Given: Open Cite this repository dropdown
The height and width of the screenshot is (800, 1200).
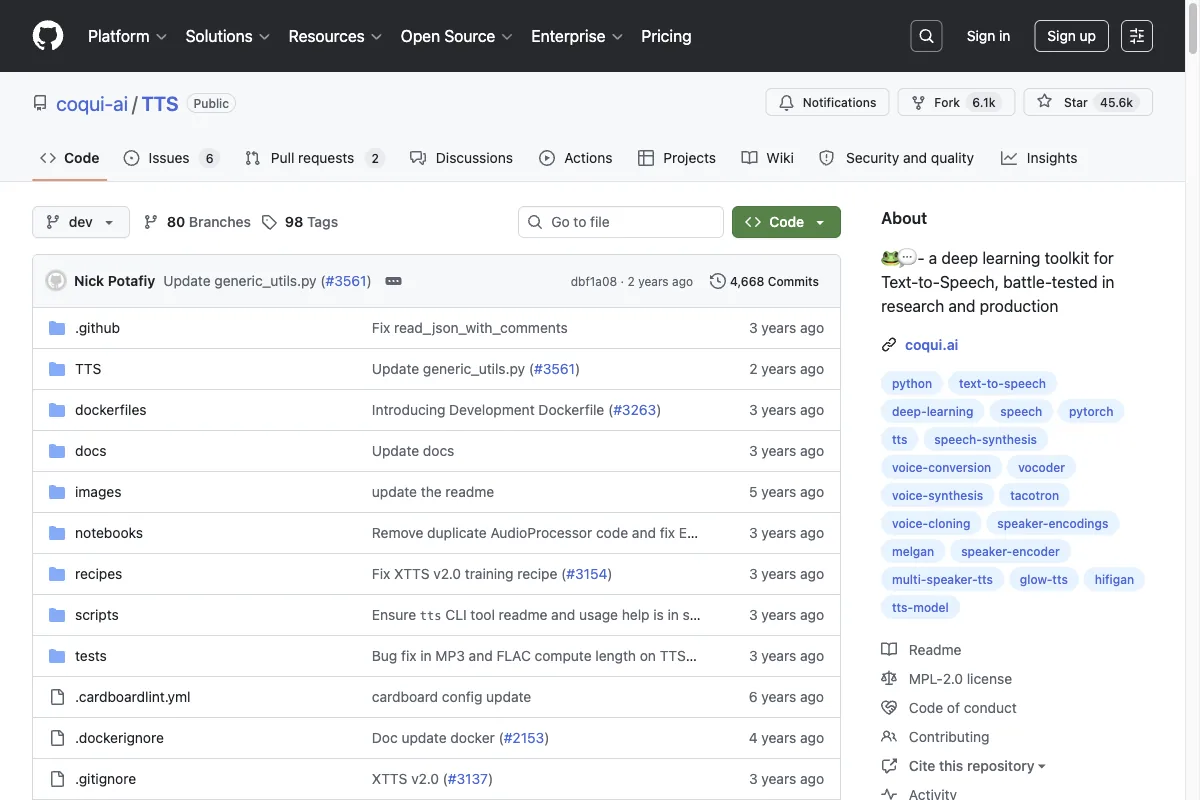Looking at the screenshot, I should [963, 766].
